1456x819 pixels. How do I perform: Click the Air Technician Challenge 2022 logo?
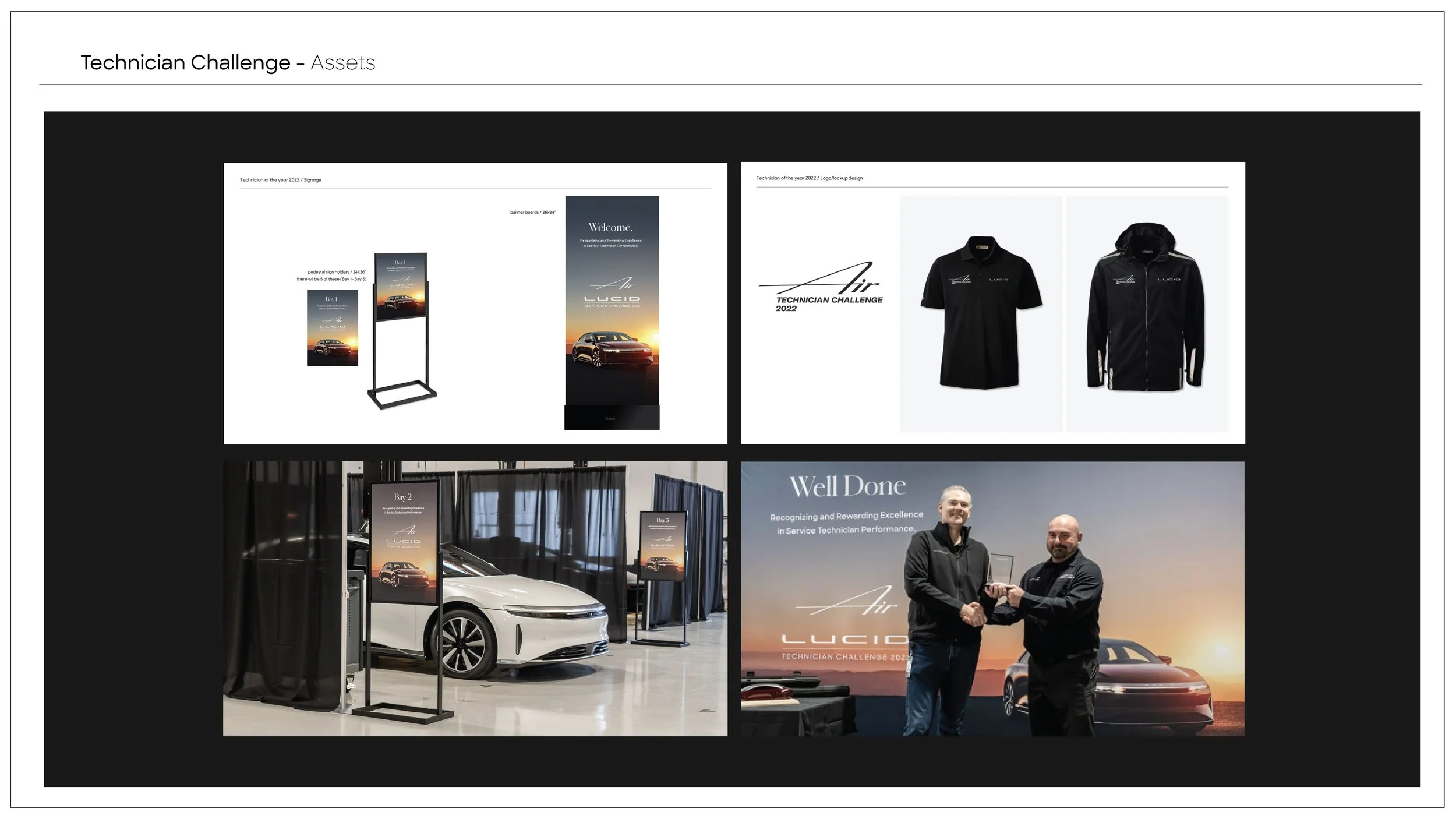coord(821,288)
